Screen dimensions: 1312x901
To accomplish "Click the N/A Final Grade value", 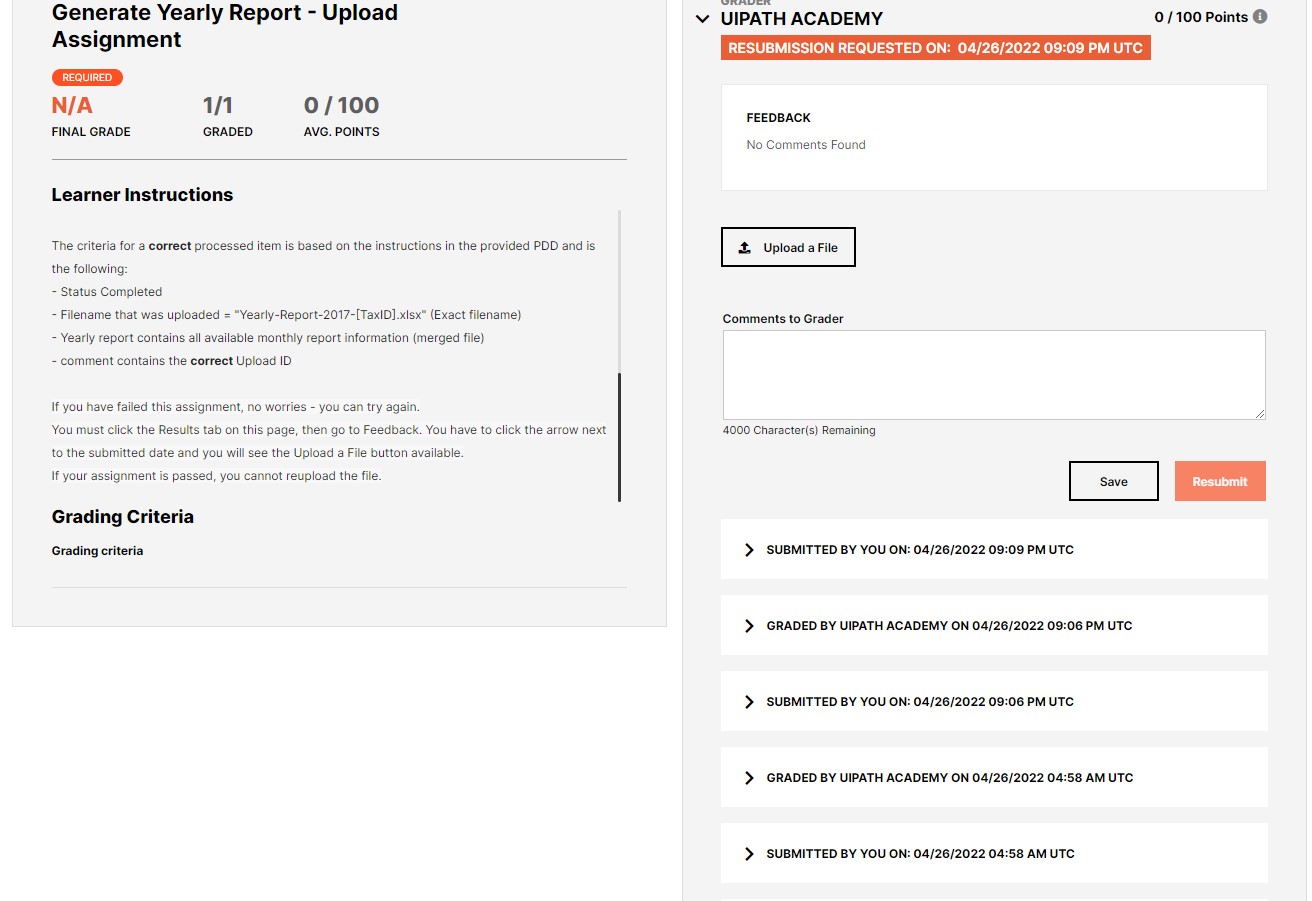I will (71, 104).
